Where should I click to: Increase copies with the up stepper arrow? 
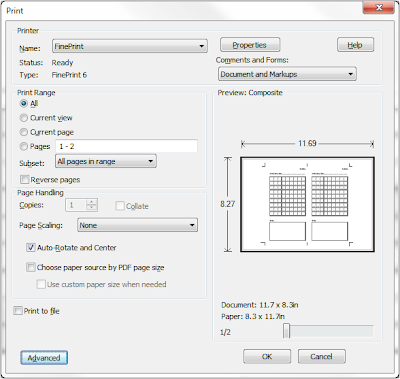91,202
